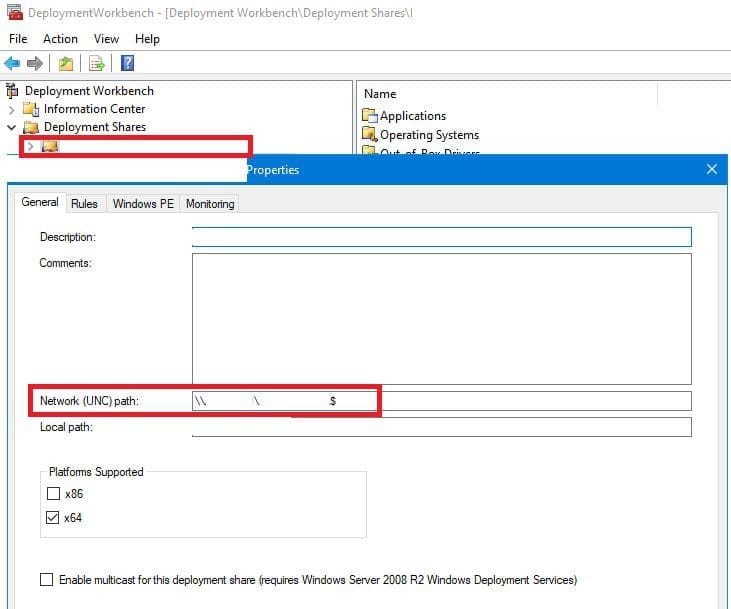Select Deployment Workbench tree root label
The image size is (731, 609).
coord(89,90)
